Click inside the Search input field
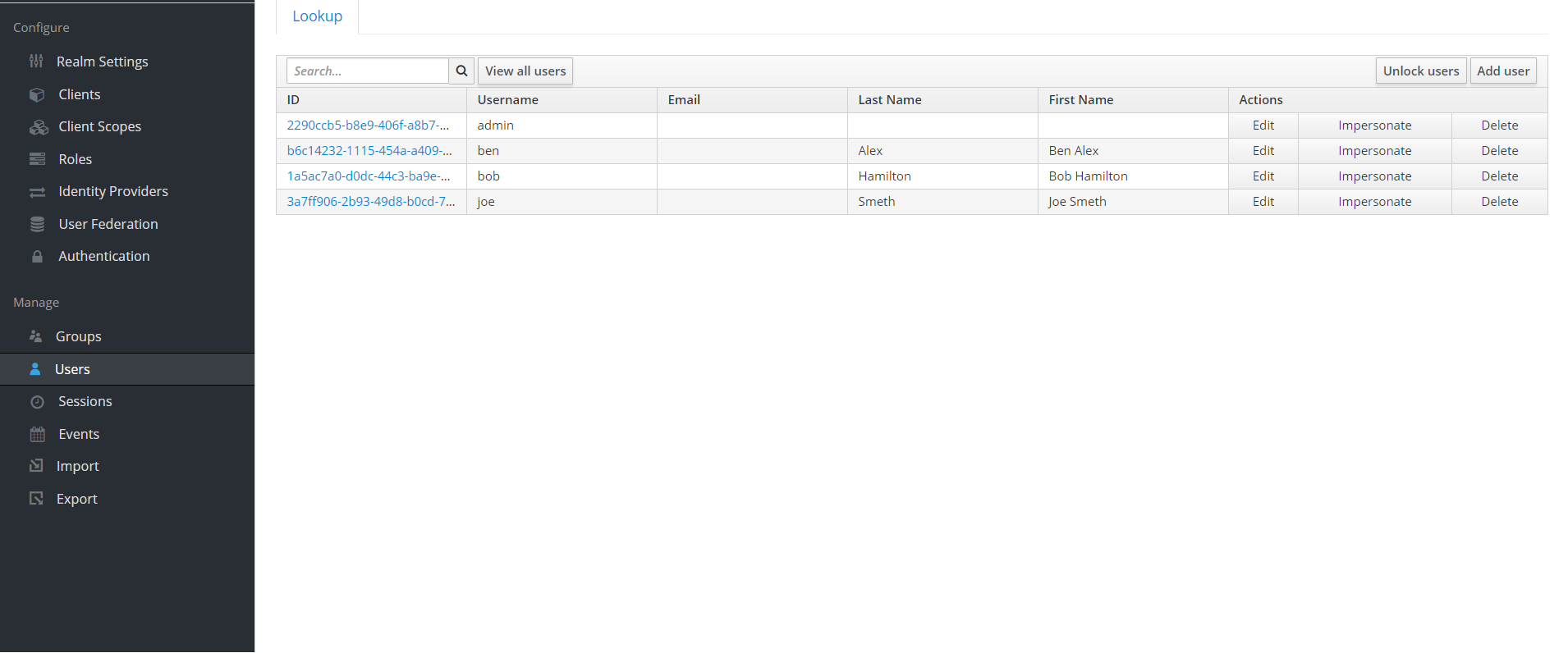Image resolution: width=1568 pixels, height=653 pixels. click(367, 71)
